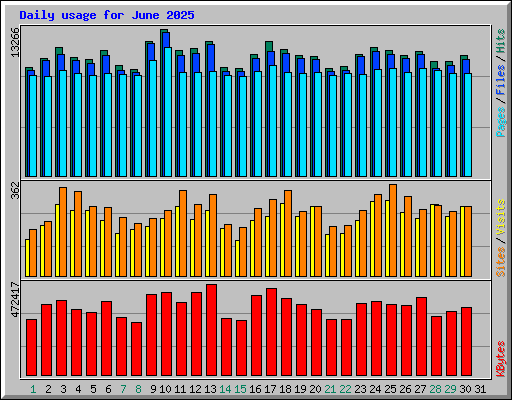
Task: Click day 11 on the x-axis
Action: [x=180, y=389]
